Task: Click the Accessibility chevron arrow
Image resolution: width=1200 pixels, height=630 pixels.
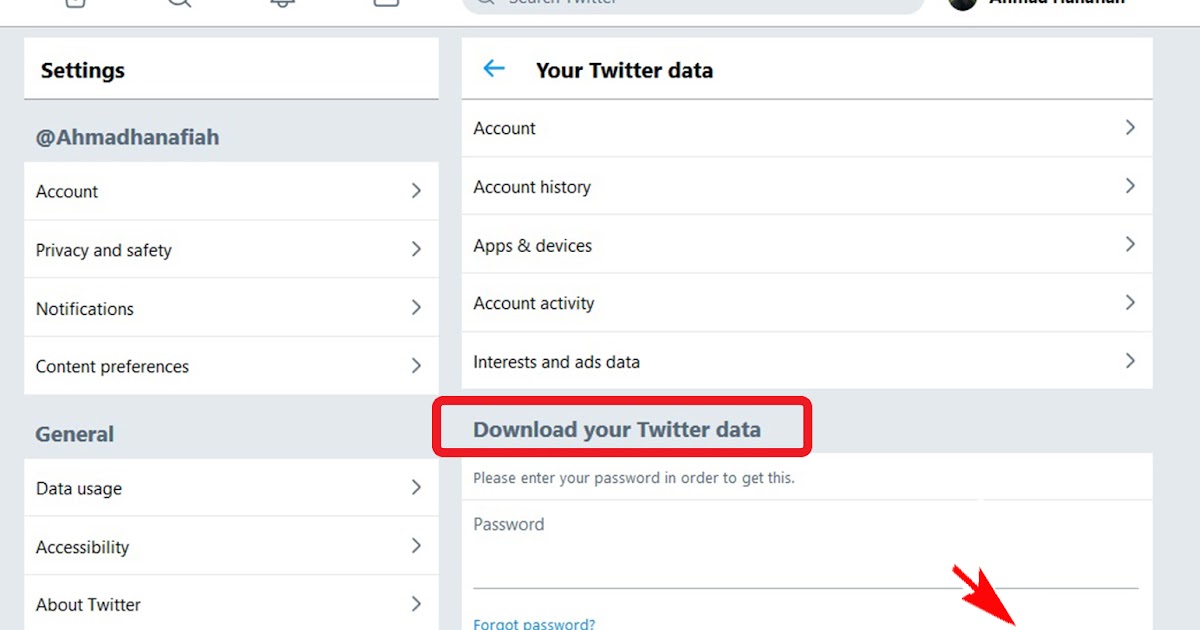Action: 417,546
